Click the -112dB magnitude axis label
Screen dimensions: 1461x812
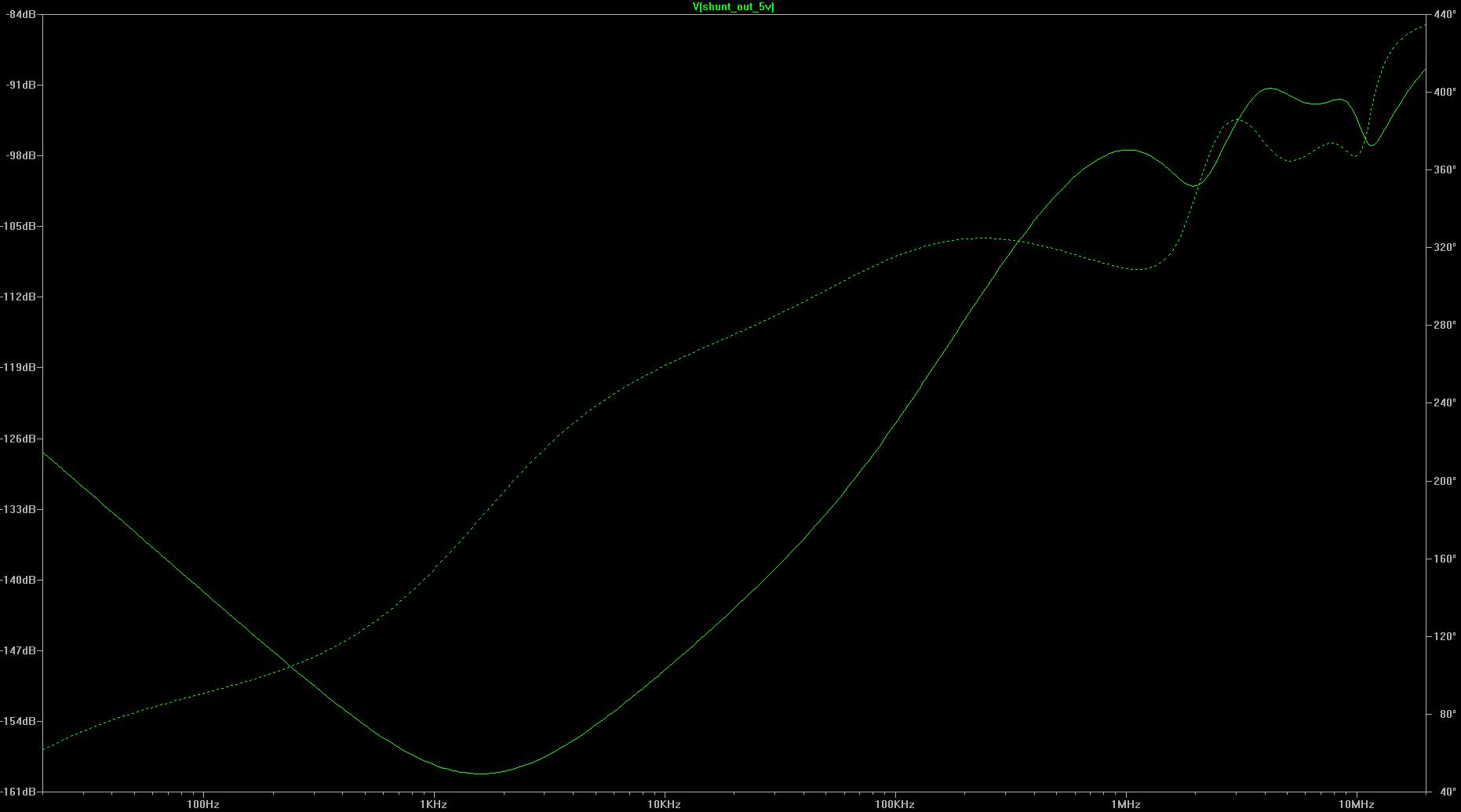(x=18, y=297)
